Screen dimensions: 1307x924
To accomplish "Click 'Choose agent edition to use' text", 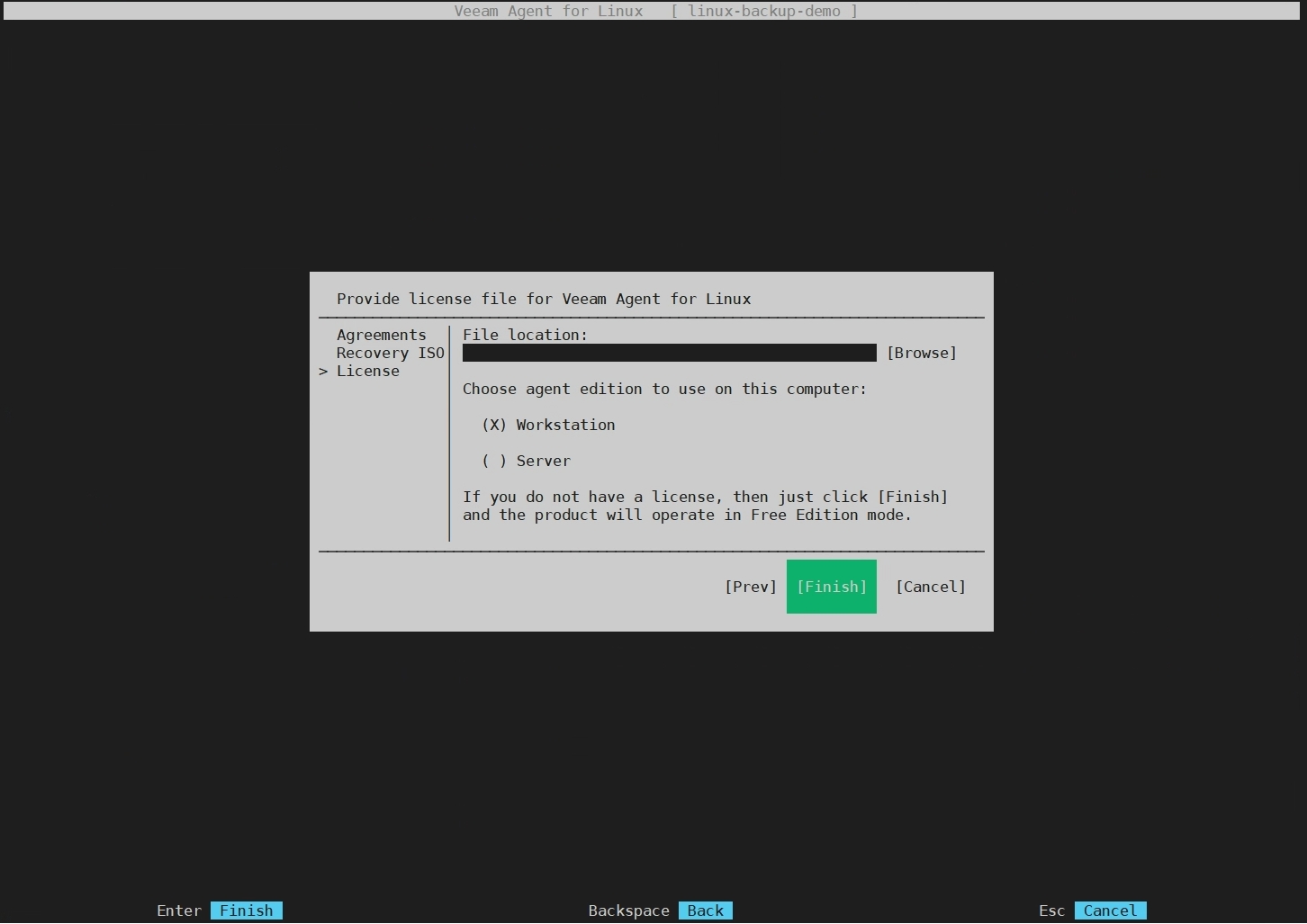I will point(665,389).
